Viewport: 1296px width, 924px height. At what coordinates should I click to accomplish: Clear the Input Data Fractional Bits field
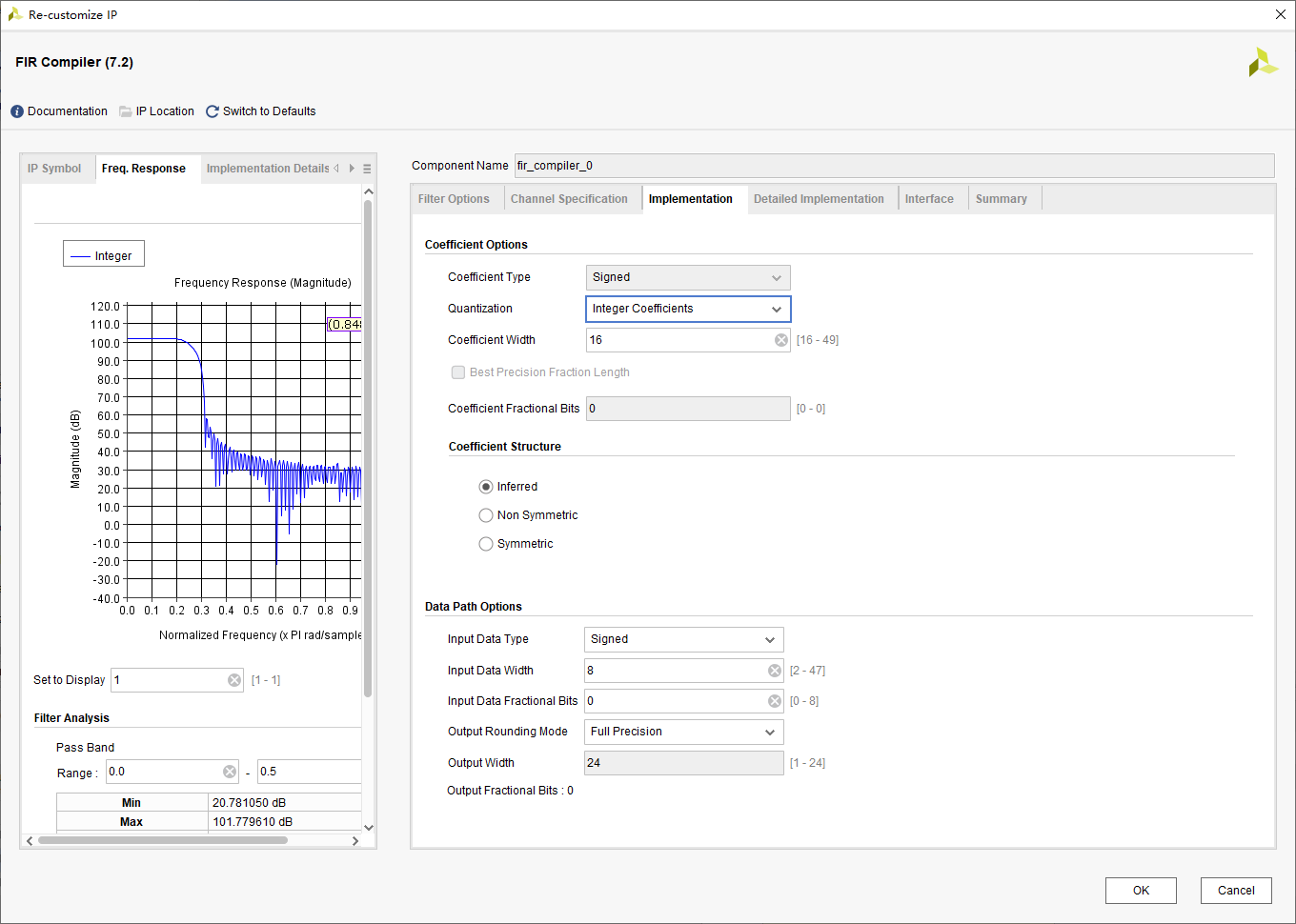point(775,701)
